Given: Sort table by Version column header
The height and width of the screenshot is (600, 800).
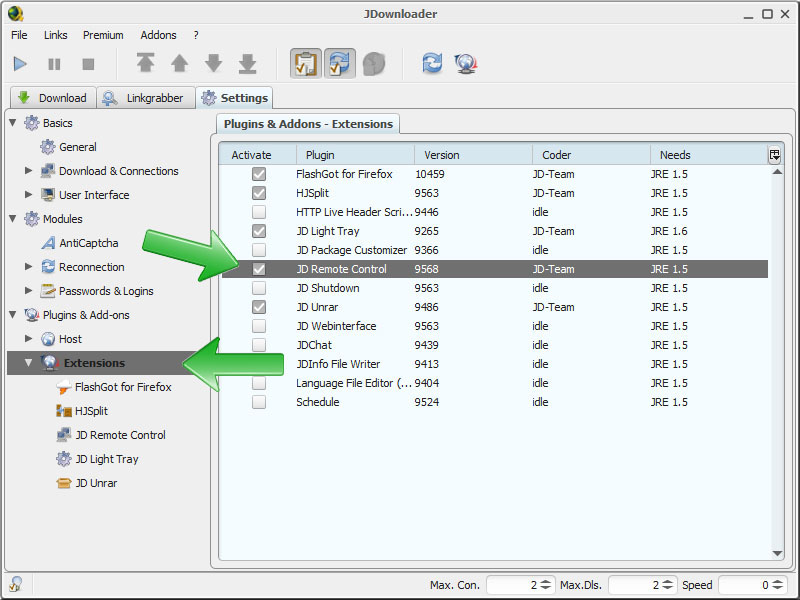Looking at the screenshot, I should point(472,155).
